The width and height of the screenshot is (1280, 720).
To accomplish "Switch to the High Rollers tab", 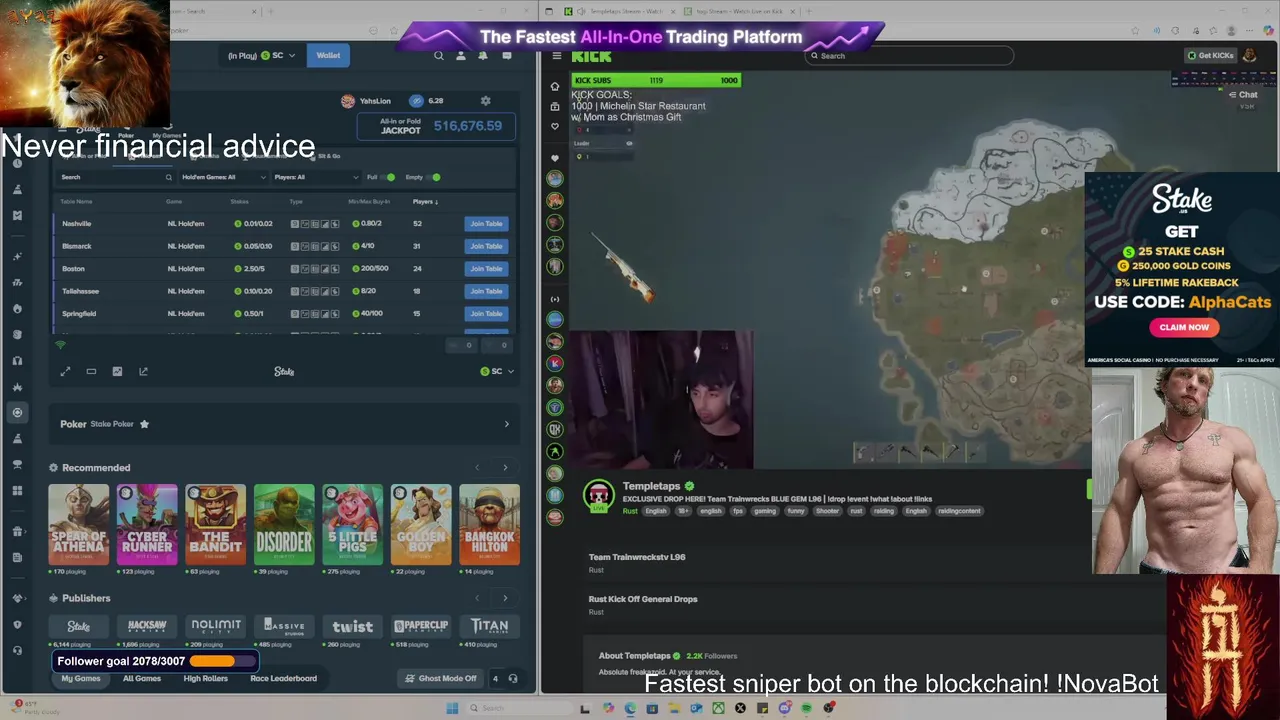I will pyautogui.click(x=206, y=679).
